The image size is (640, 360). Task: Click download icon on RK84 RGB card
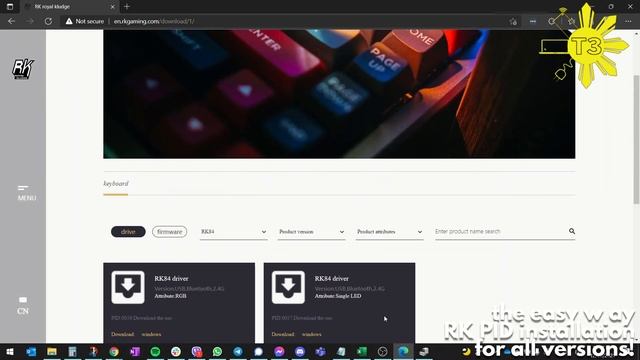click(x=128, y=287)
